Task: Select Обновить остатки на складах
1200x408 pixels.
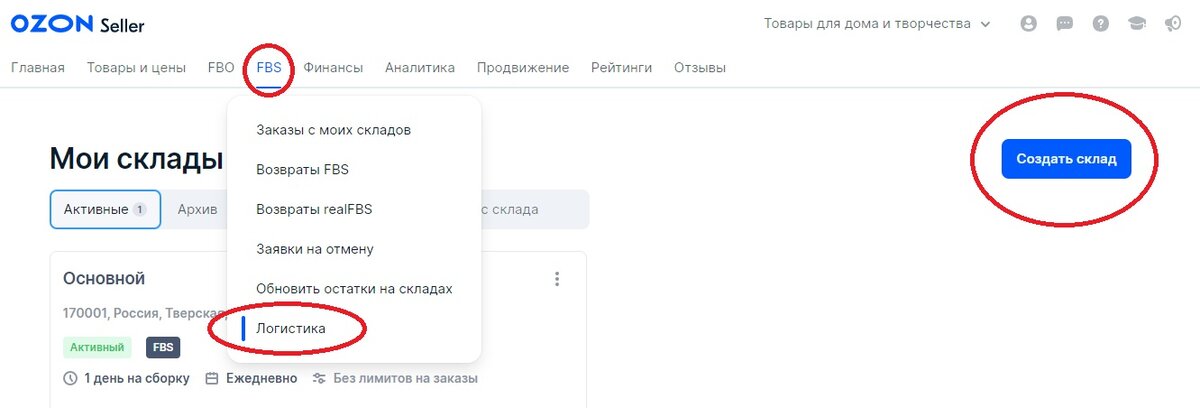Action: [x=354, y=289]
